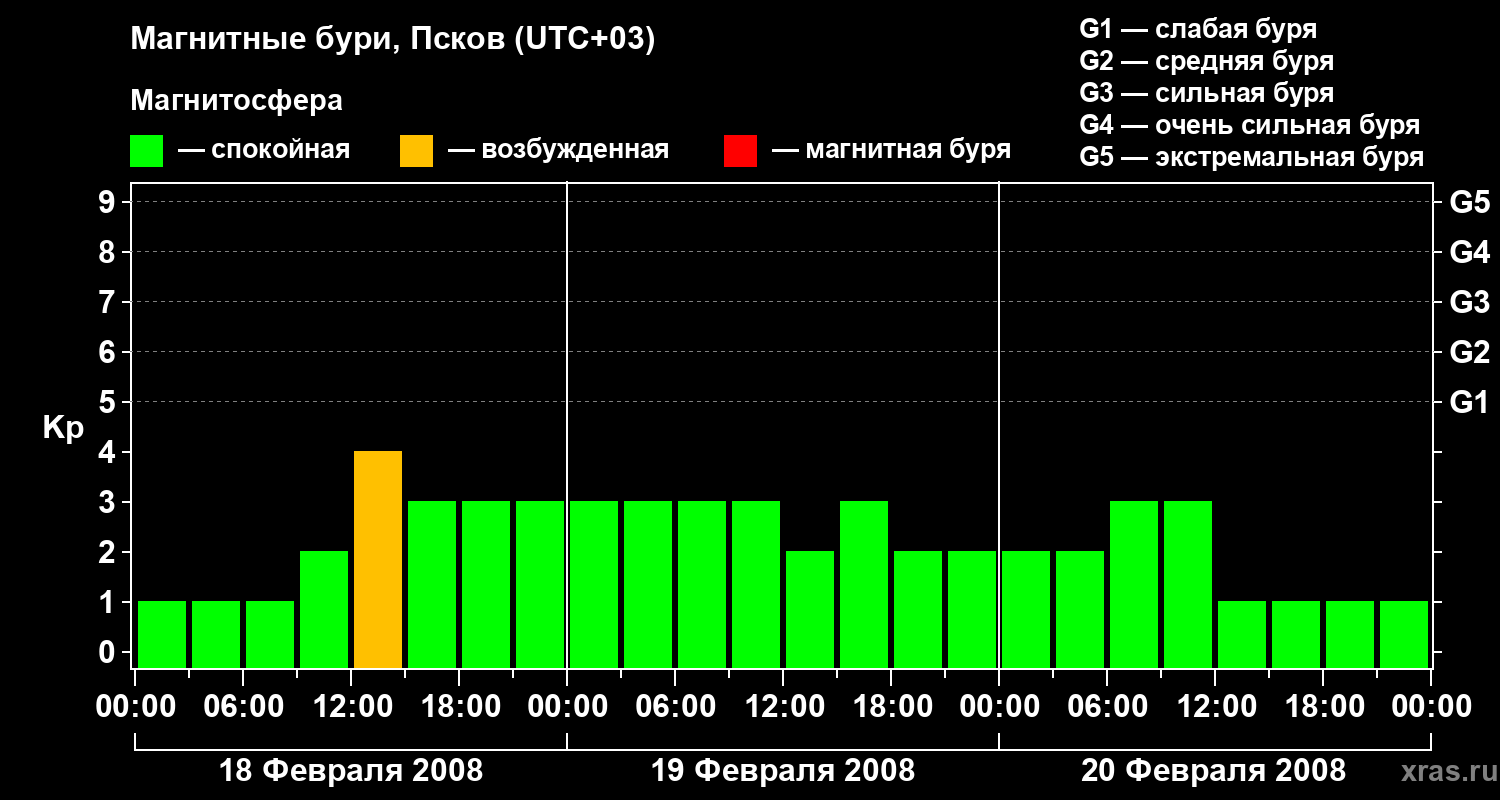This screenshot has width=1500, height=800.
Task: Click the '12:00' time label above 20 Февраля
Action: click(x=1215, y=707)
